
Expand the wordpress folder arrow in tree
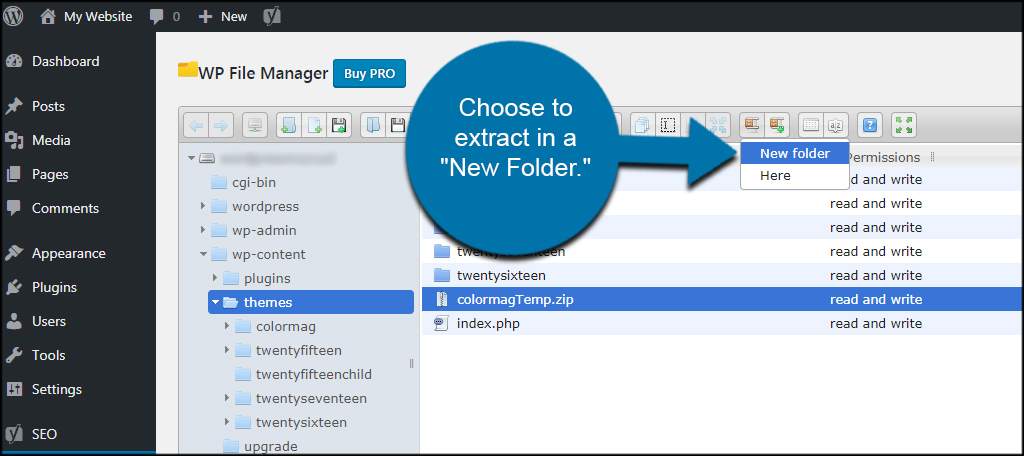point(203,206)
